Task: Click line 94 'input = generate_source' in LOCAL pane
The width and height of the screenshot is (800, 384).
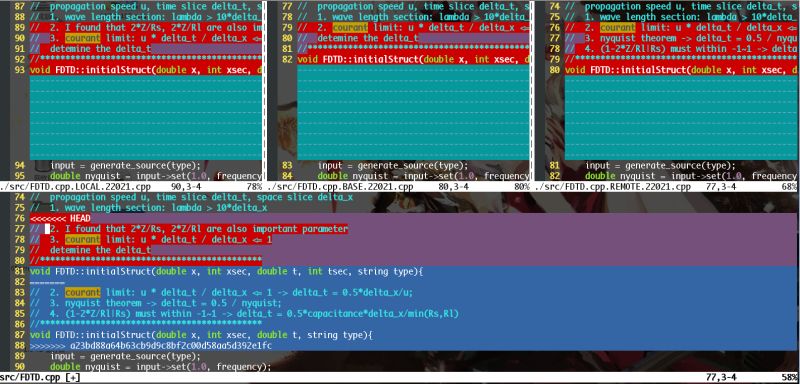Action: click(126, 165)
